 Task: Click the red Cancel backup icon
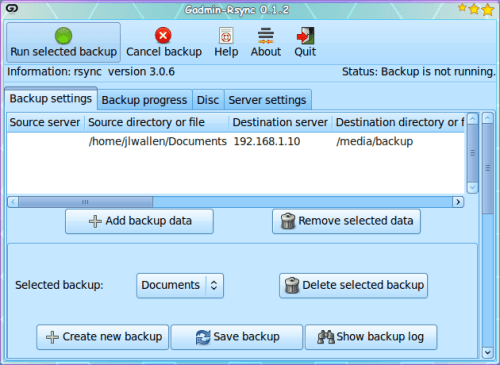tap(163, 35)
